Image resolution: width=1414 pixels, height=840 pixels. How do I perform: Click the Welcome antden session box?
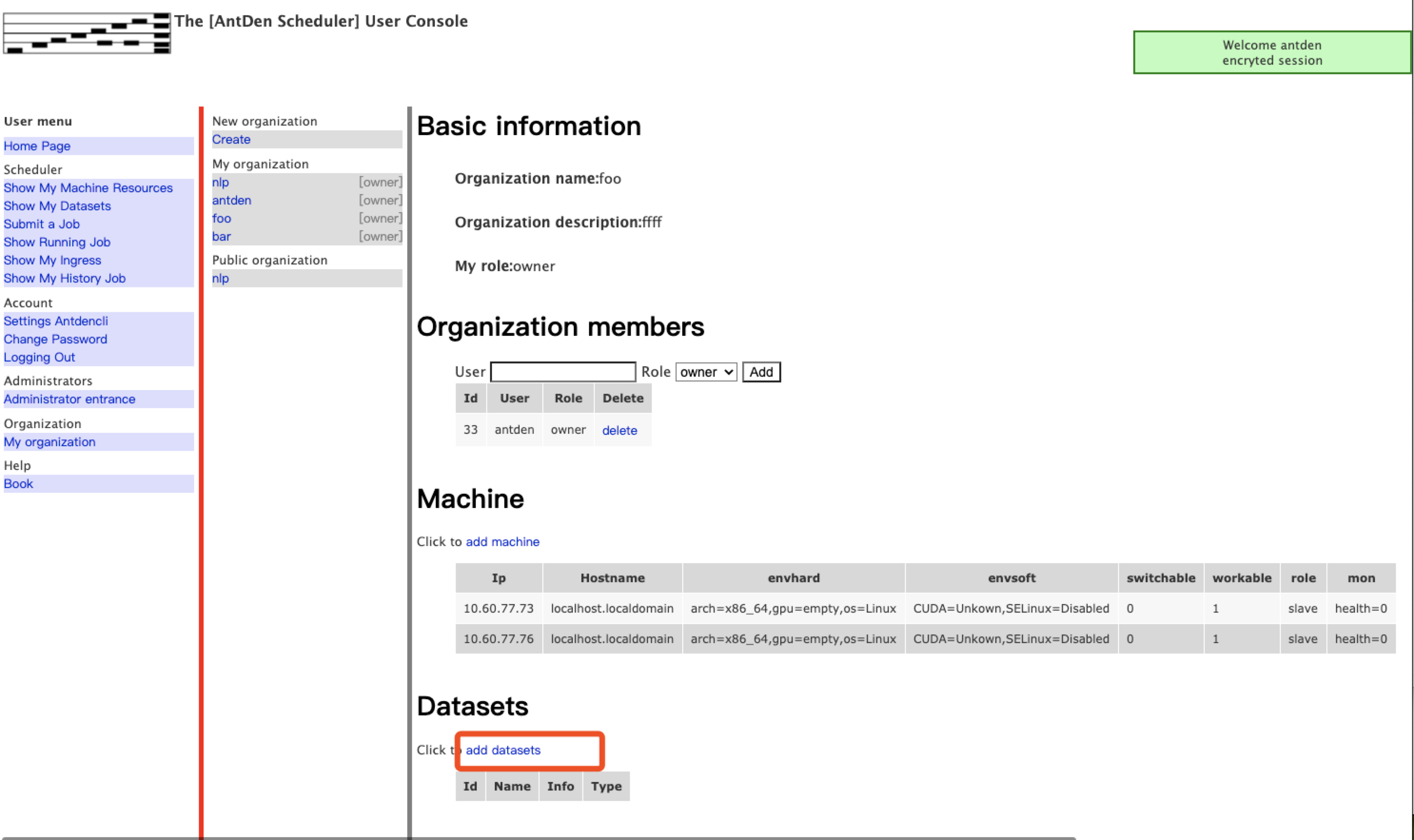1272,53
